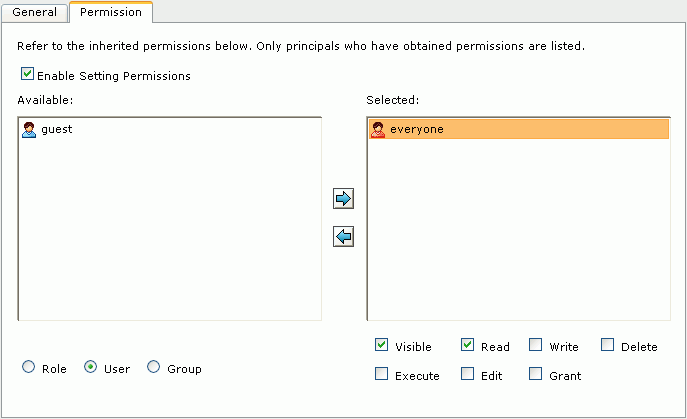Select the Role radio button

pyautogui.click(x=28, y=367)
